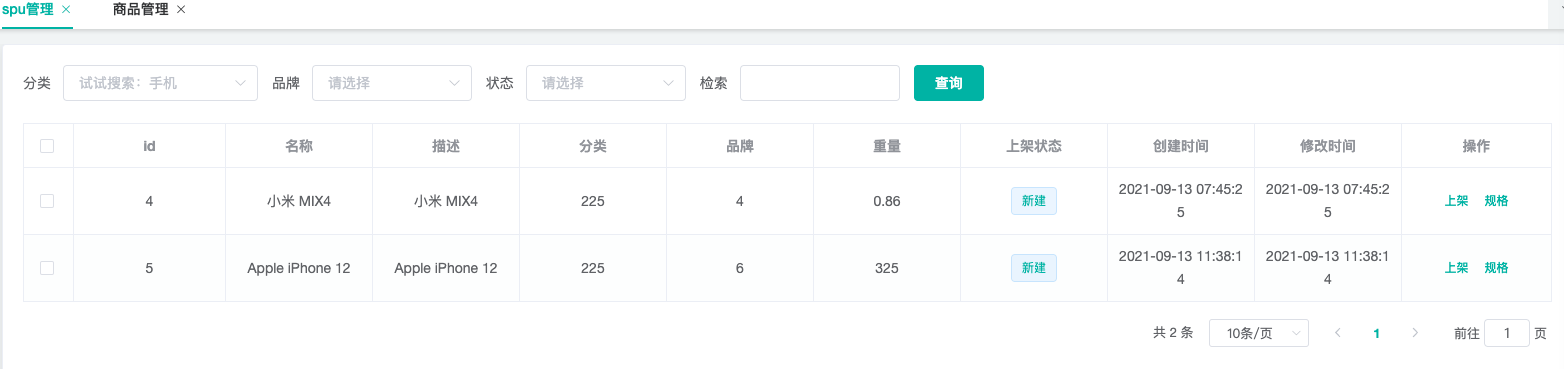1564x369 pixels.
Task: Switch to the spu管理 tab
Action: [28, 9]
